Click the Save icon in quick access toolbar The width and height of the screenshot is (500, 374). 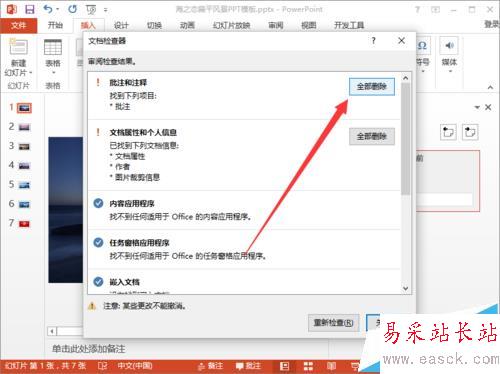pos(30,9)
